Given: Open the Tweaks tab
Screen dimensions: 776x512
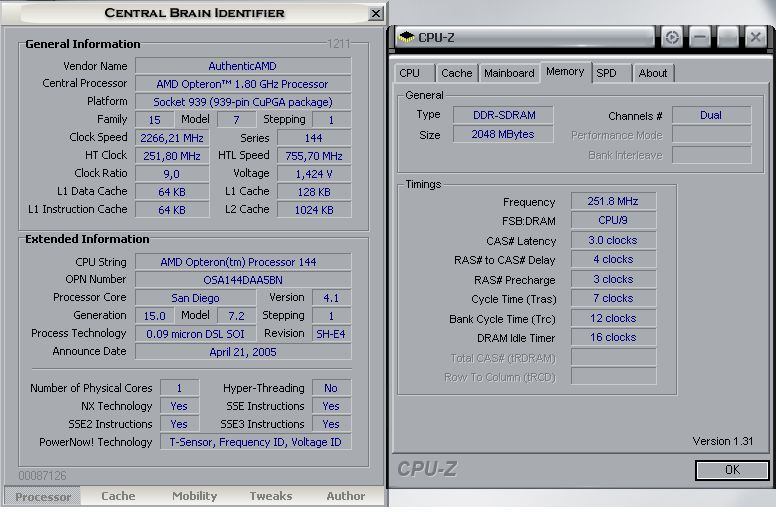Looking at the screenshot, I should click(271, 496).
